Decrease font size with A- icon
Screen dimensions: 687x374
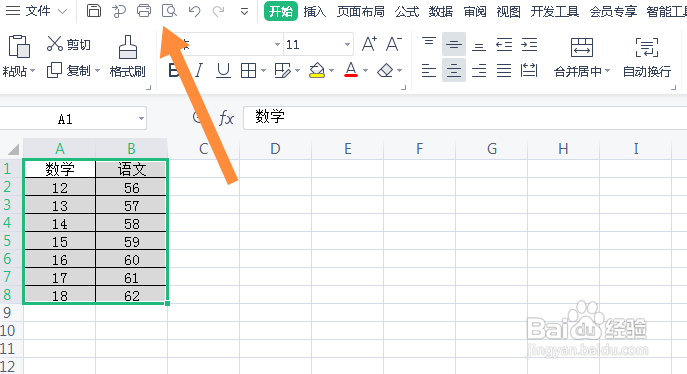[394, 44]
